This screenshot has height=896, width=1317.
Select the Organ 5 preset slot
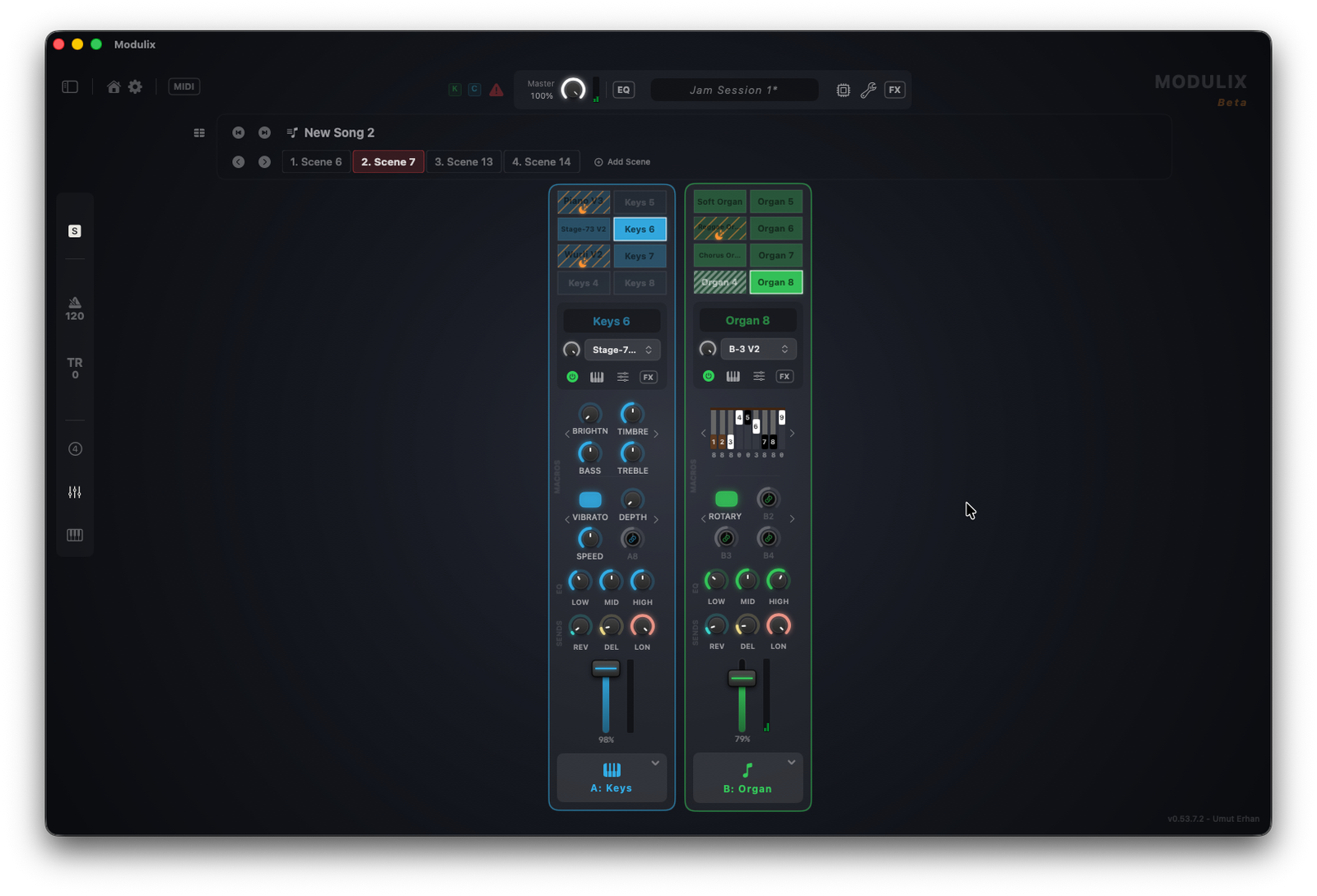[775, 202]
